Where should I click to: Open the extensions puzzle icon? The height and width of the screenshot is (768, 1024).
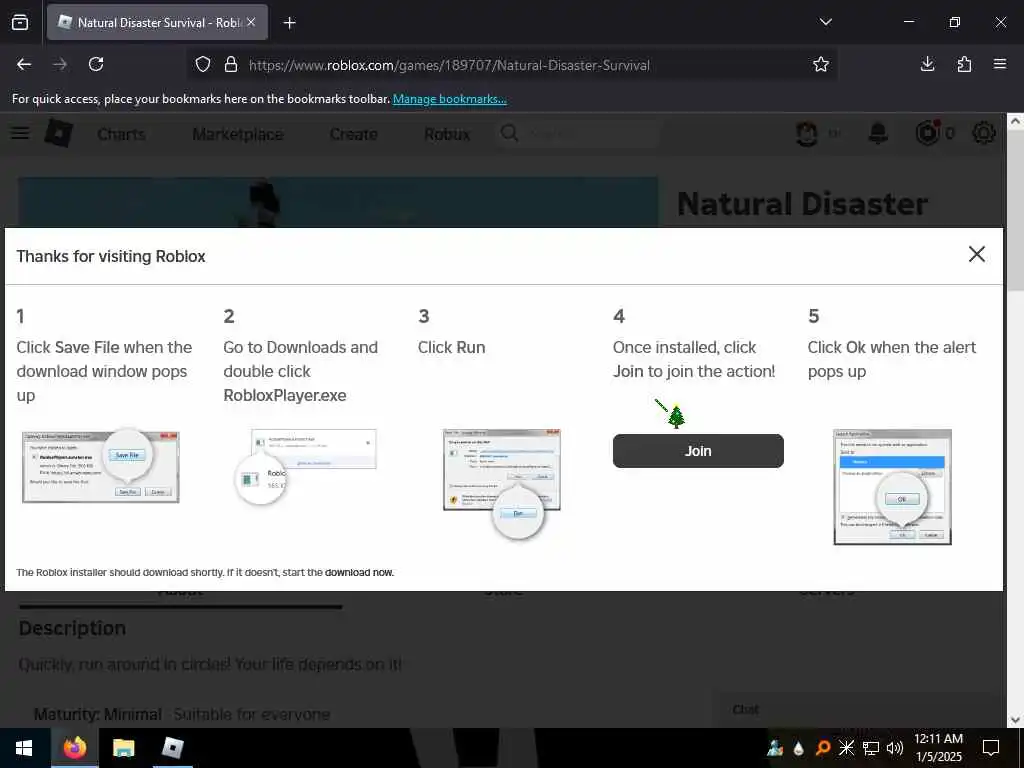tap(964, 64)
